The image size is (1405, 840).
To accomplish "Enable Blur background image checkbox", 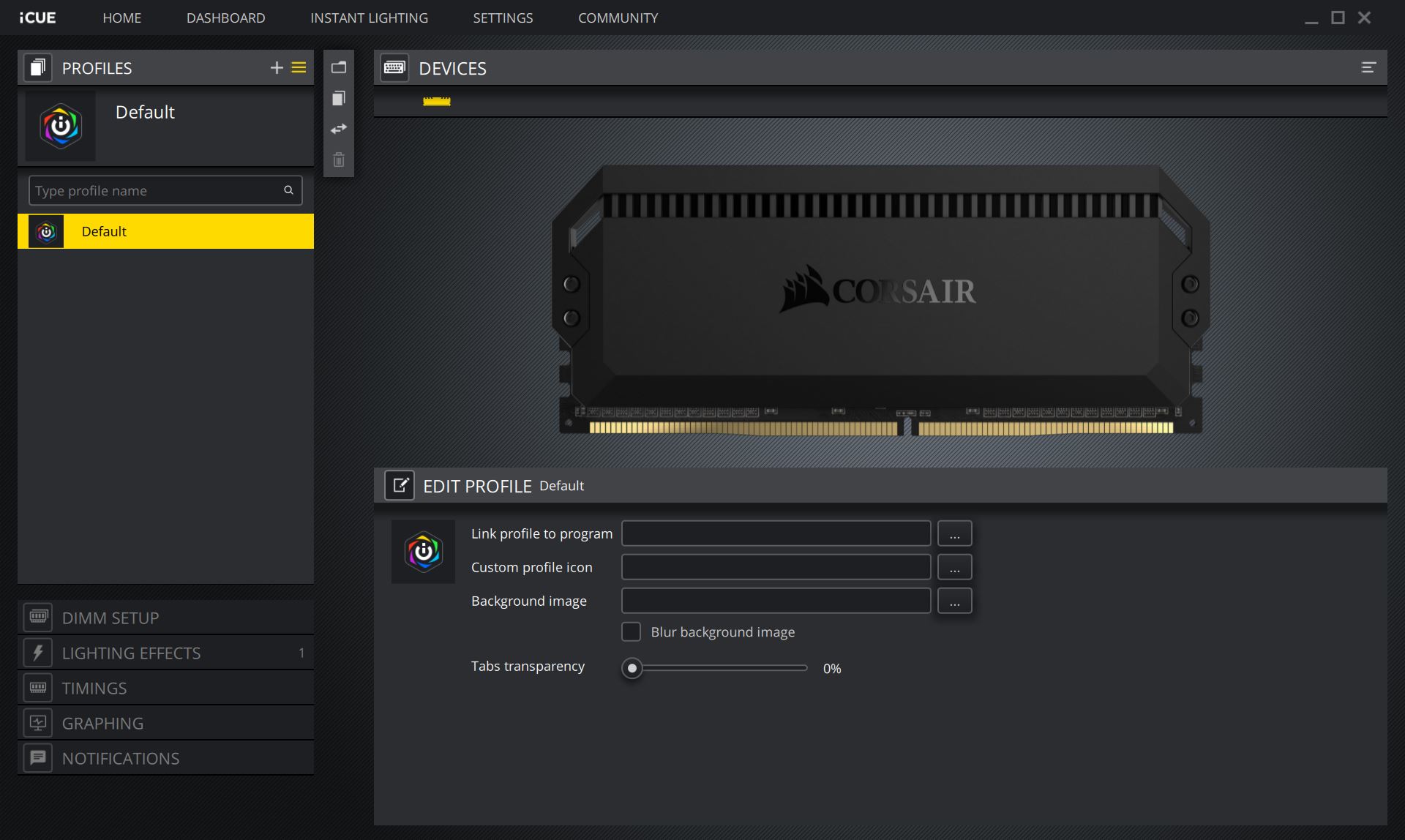I will tap(631, 631).
